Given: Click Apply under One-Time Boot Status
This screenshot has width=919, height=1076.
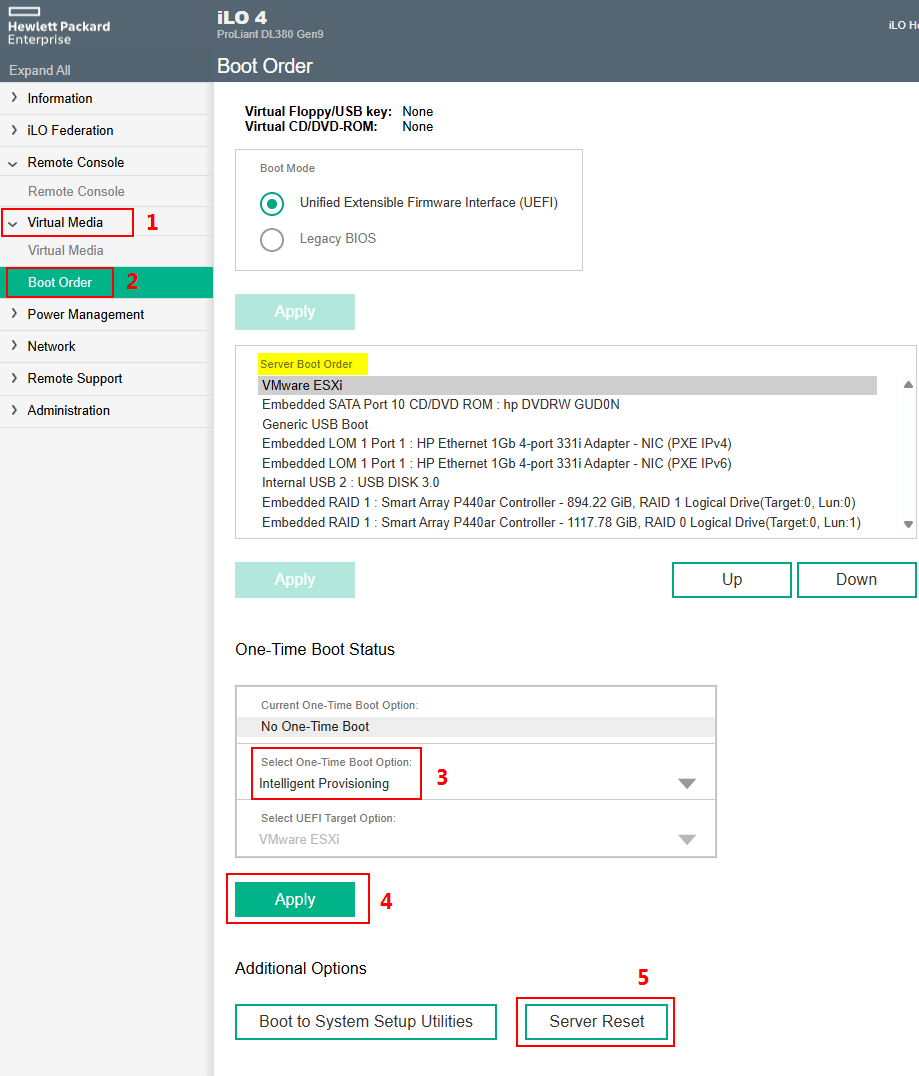Looking at the screenshot, I should [295, 899].
